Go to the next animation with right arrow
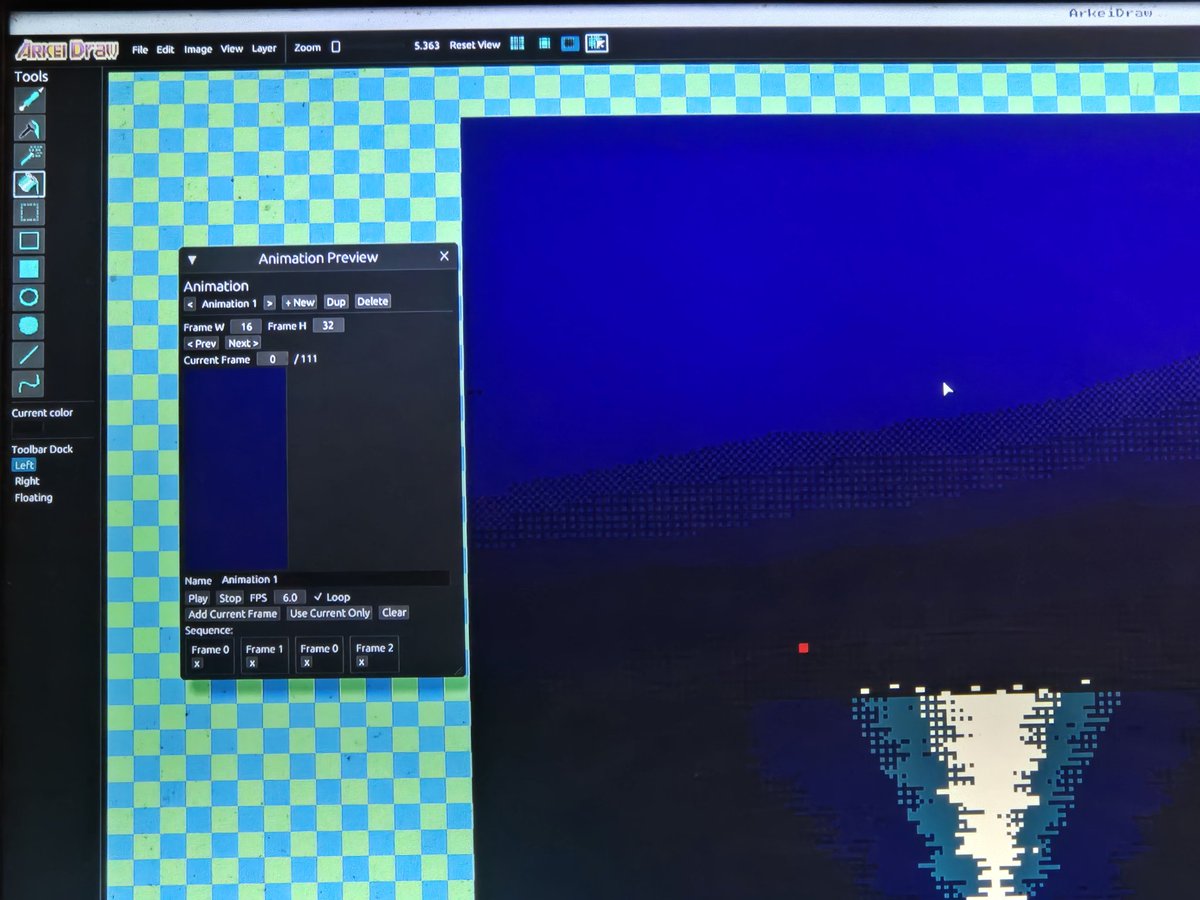 pos(270,303)
